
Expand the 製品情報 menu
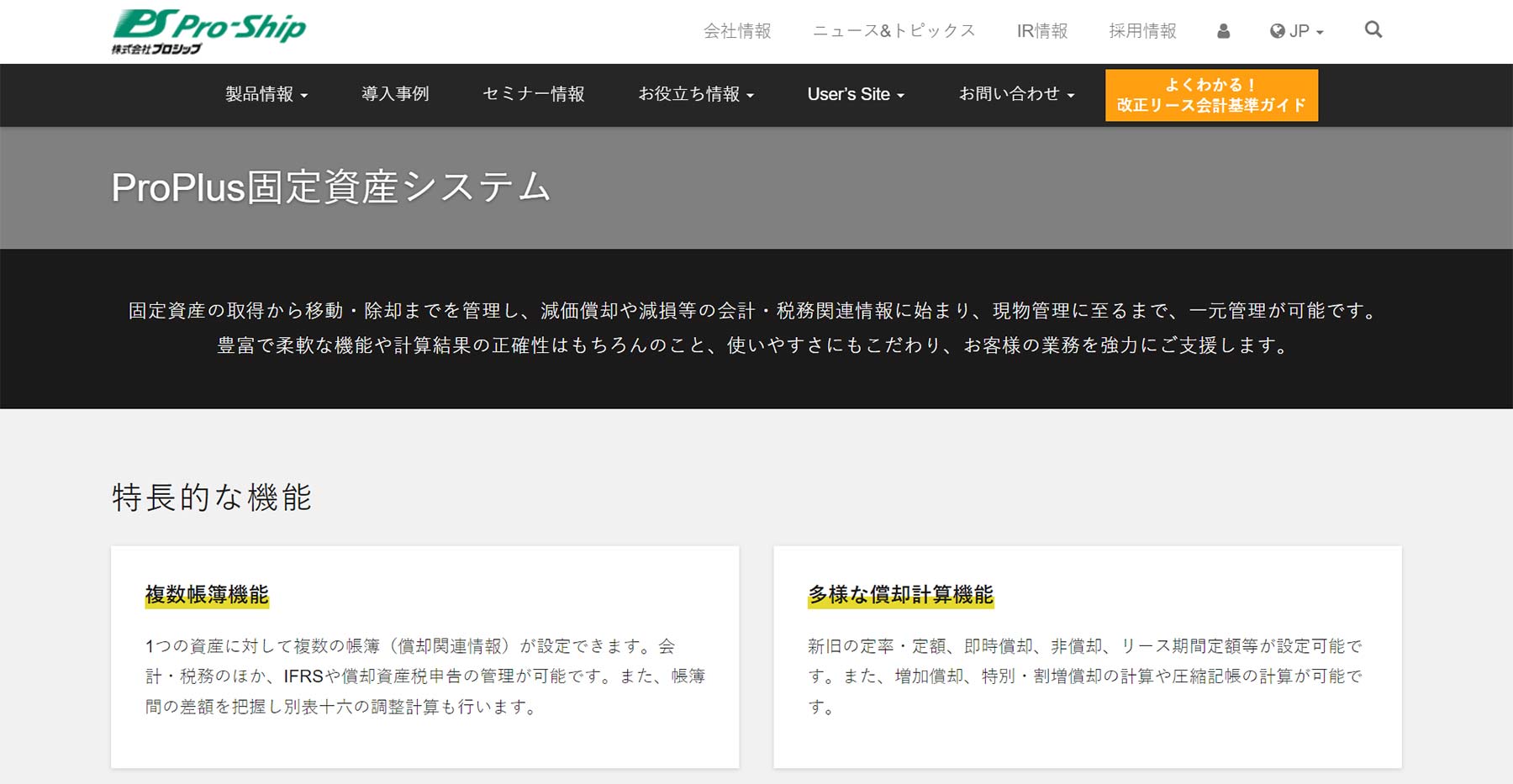(x=266, y=94)
